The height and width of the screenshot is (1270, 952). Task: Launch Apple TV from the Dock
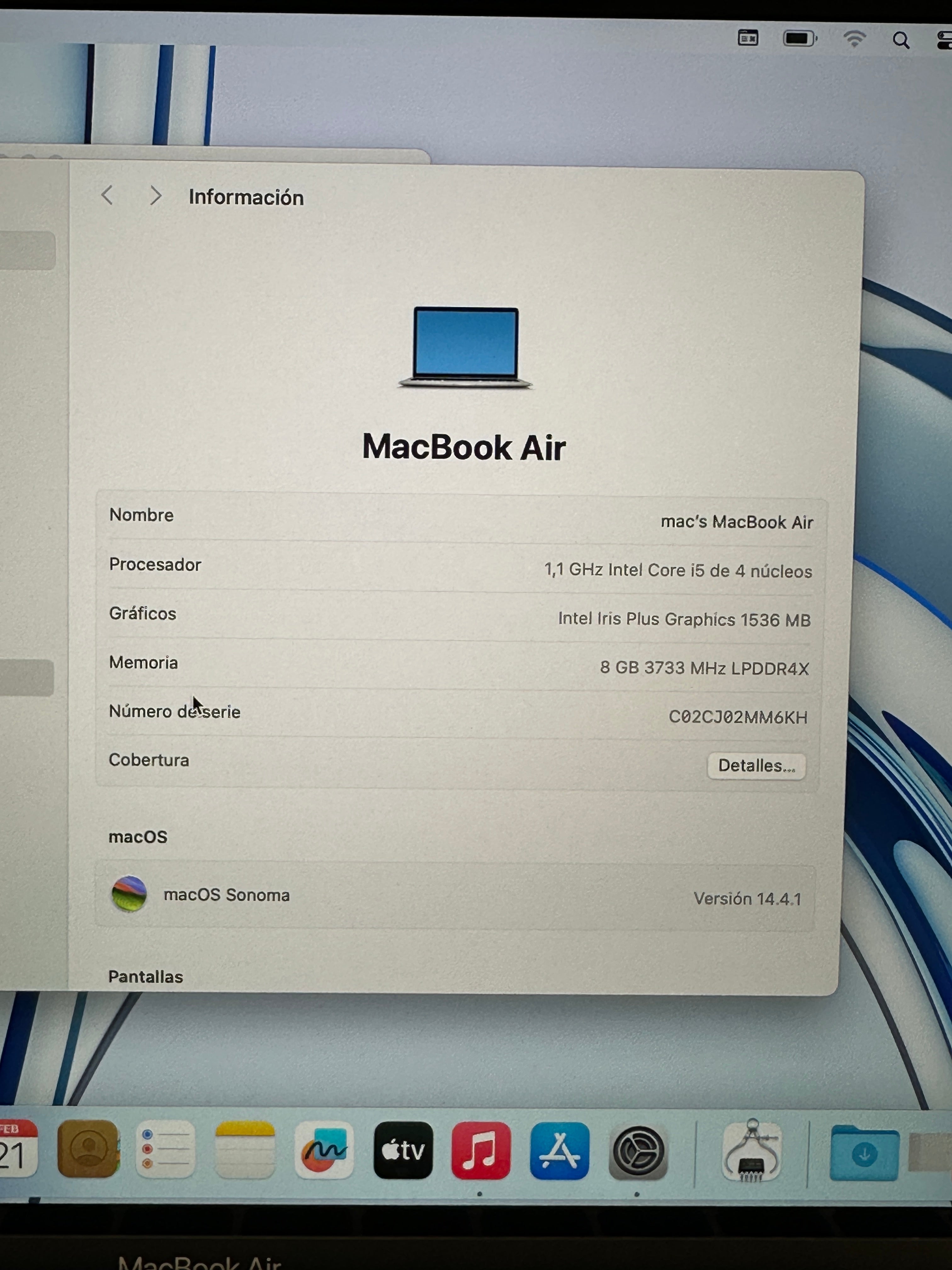coord(403,1151)
